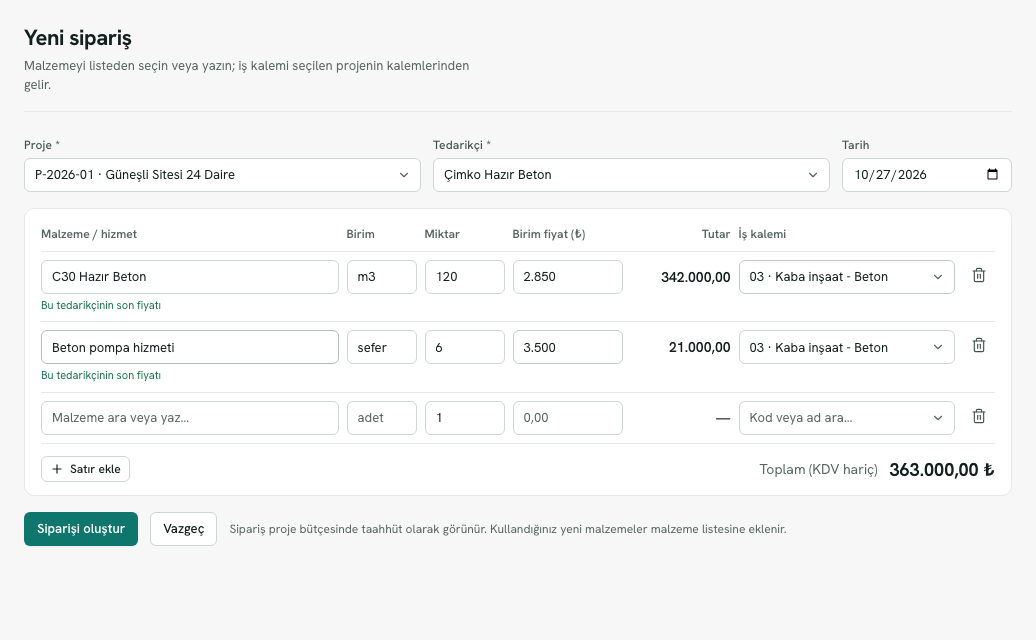This screenshot has width=1036, height=640.
Task: Click the 'İş kalemi' column header
Action: point(762,234)
